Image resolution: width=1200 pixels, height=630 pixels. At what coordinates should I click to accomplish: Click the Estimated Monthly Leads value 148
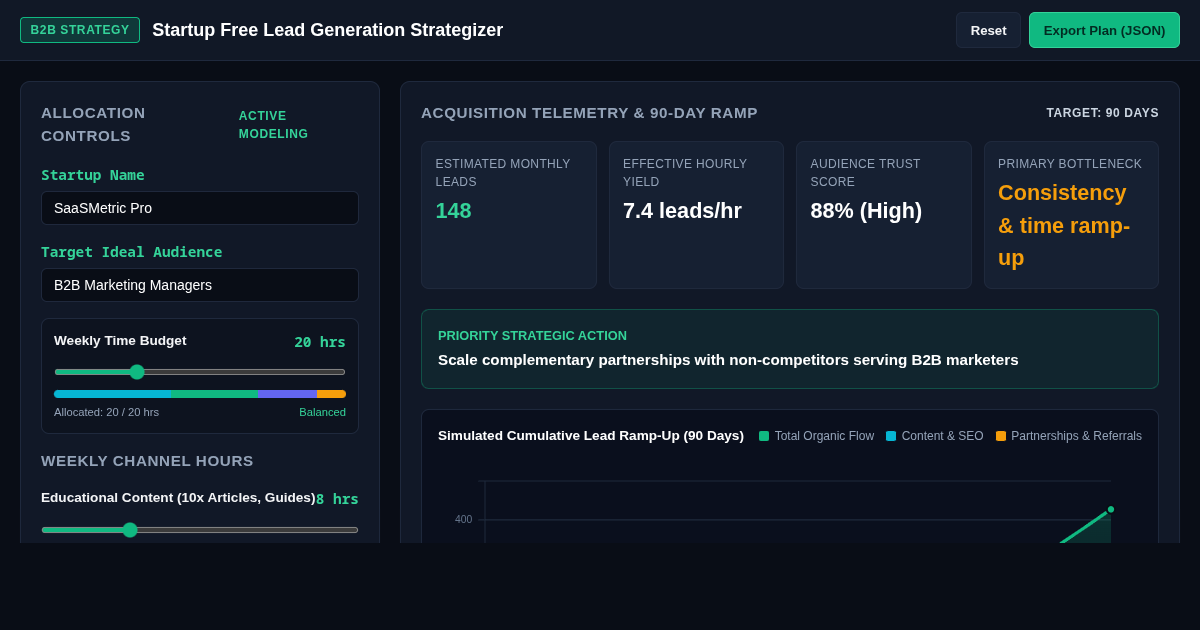tap(453, 211)
